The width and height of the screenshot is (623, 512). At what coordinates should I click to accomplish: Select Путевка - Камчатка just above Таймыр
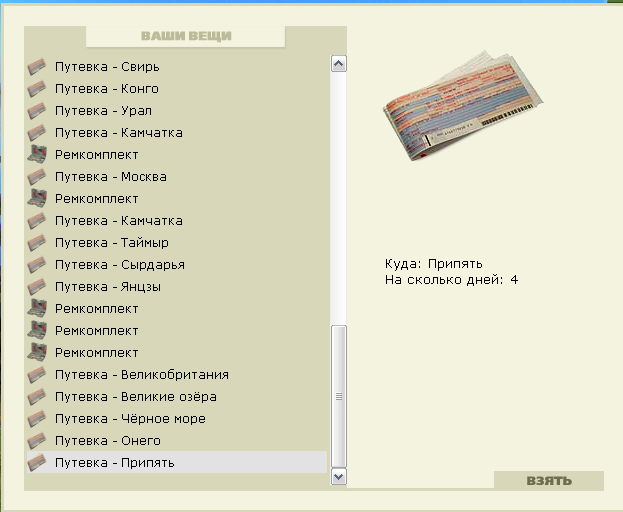pos(119,221)
